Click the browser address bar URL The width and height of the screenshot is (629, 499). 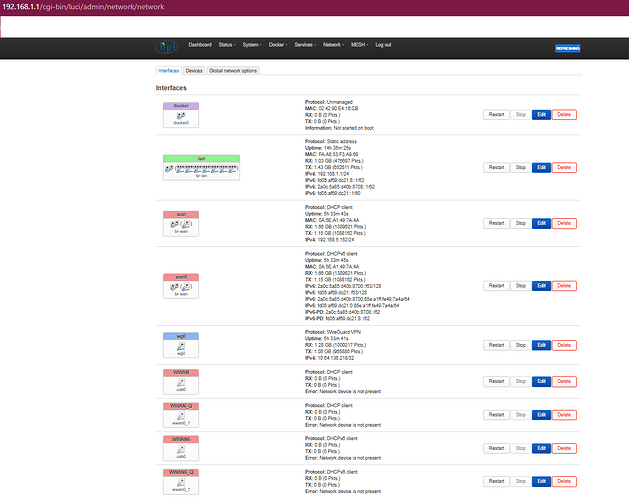click(x=83, y=7)
